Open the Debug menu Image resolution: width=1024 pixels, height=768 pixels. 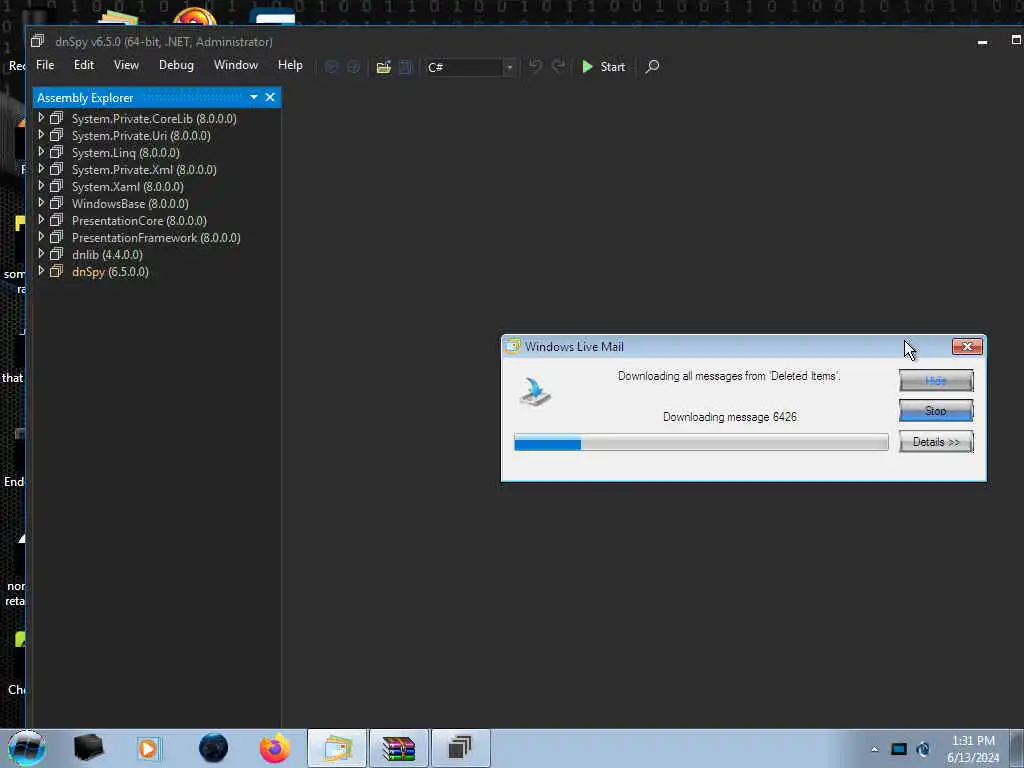pos(176,65)
